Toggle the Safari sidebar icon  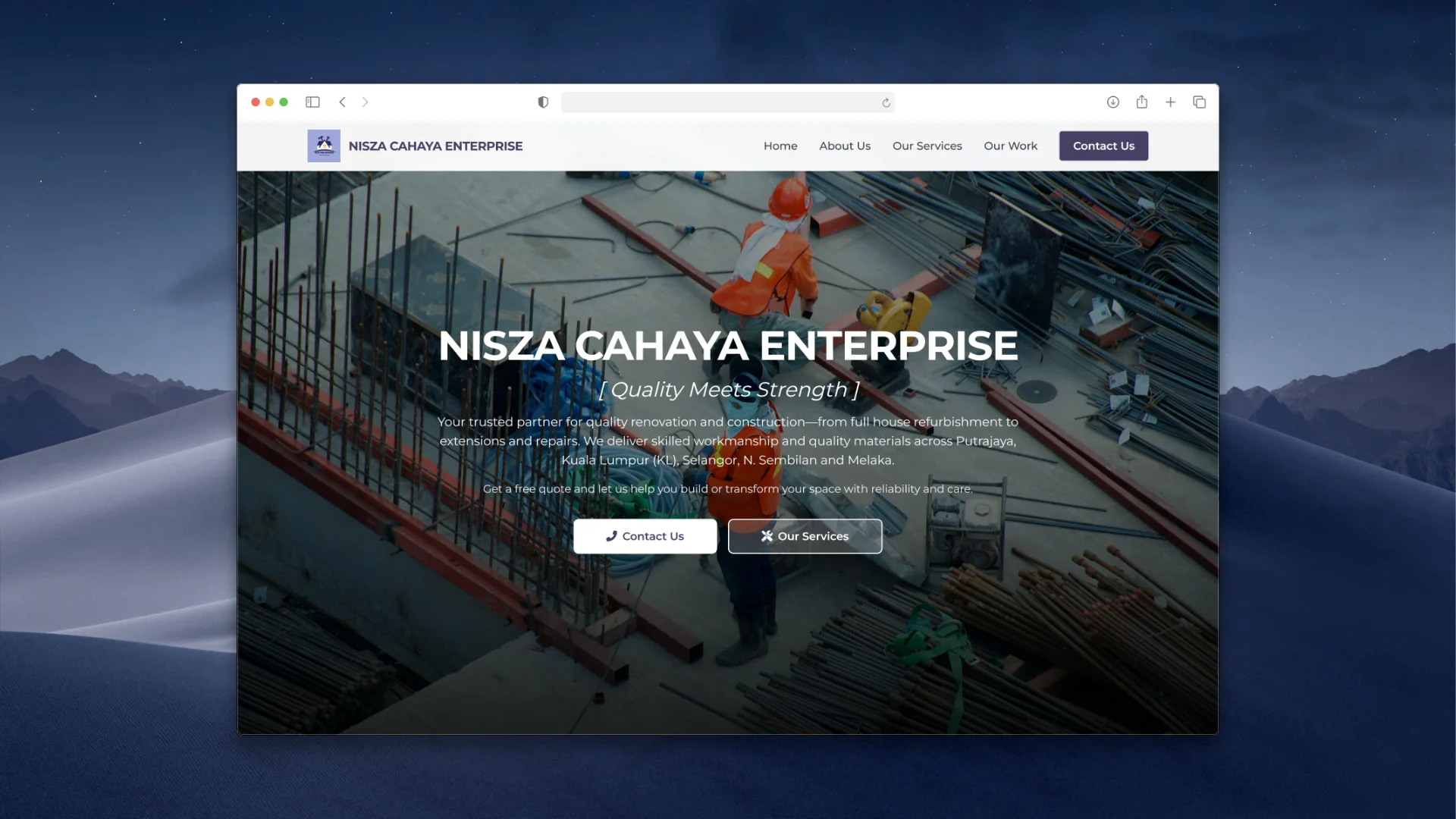pos(312,102)
